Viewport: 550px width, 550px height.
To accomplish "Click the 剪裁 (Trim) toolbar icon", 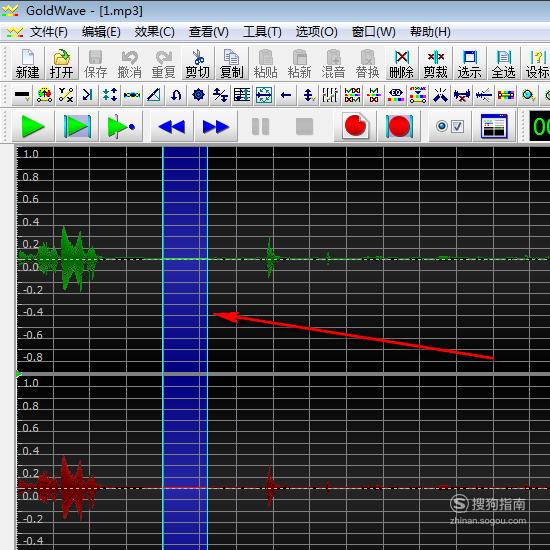I will point(435,64).
